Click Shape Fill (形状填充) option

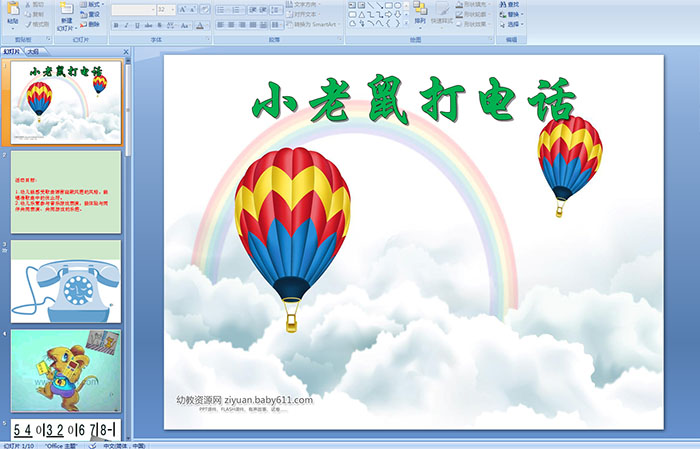coord(473,4)
